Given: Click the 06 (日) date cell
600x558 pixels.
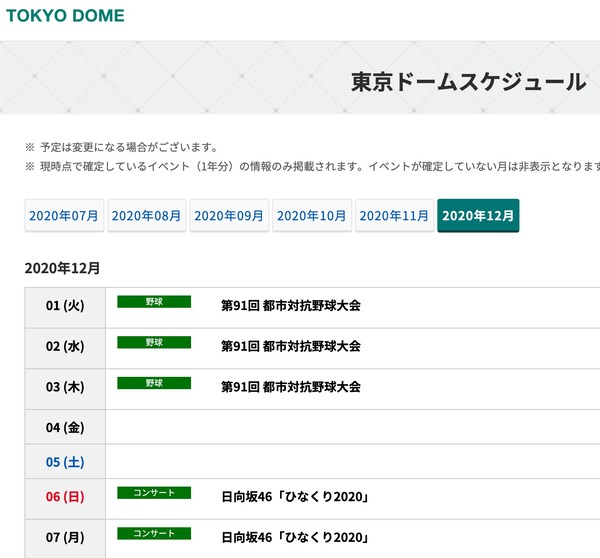Looking at the screenshot, I should click(65, 499).
